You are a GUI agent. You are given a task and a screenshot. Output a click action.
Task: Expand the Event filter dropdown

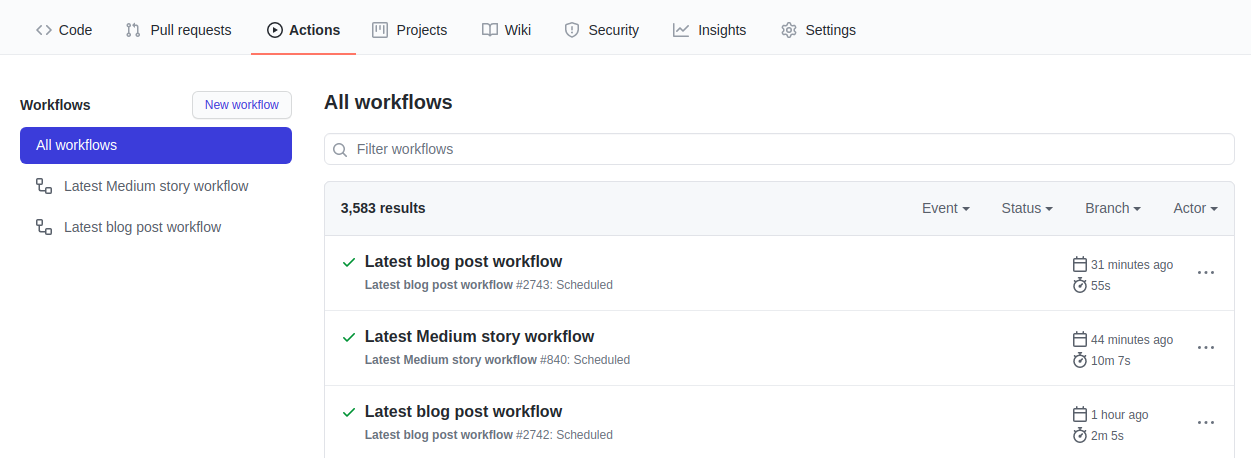coord(946,208)
